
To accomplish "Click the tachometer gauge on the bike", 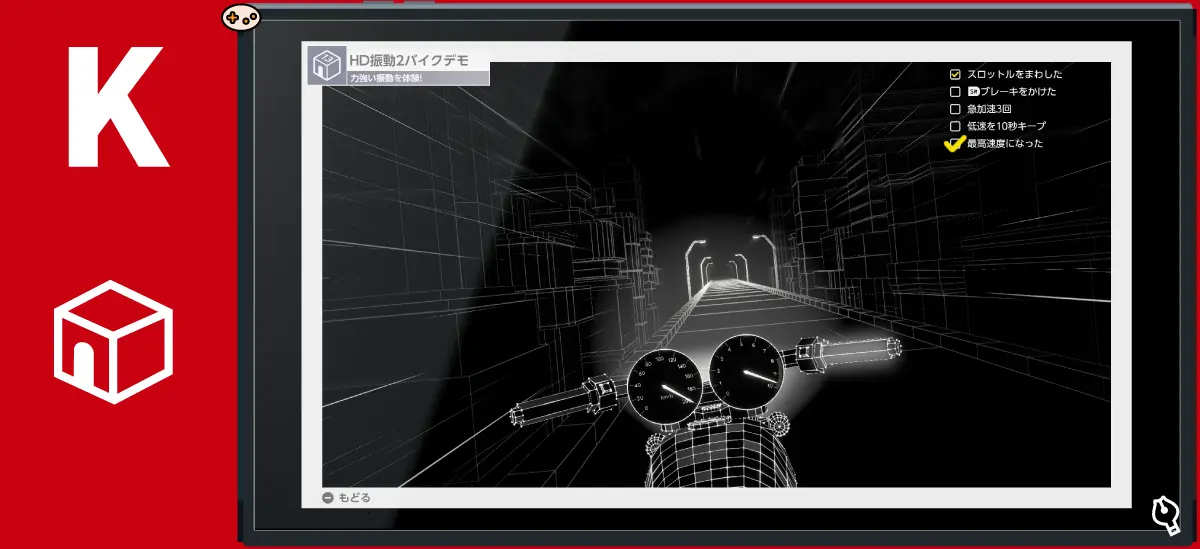I will pyautogui.click(x=748, y=370).
